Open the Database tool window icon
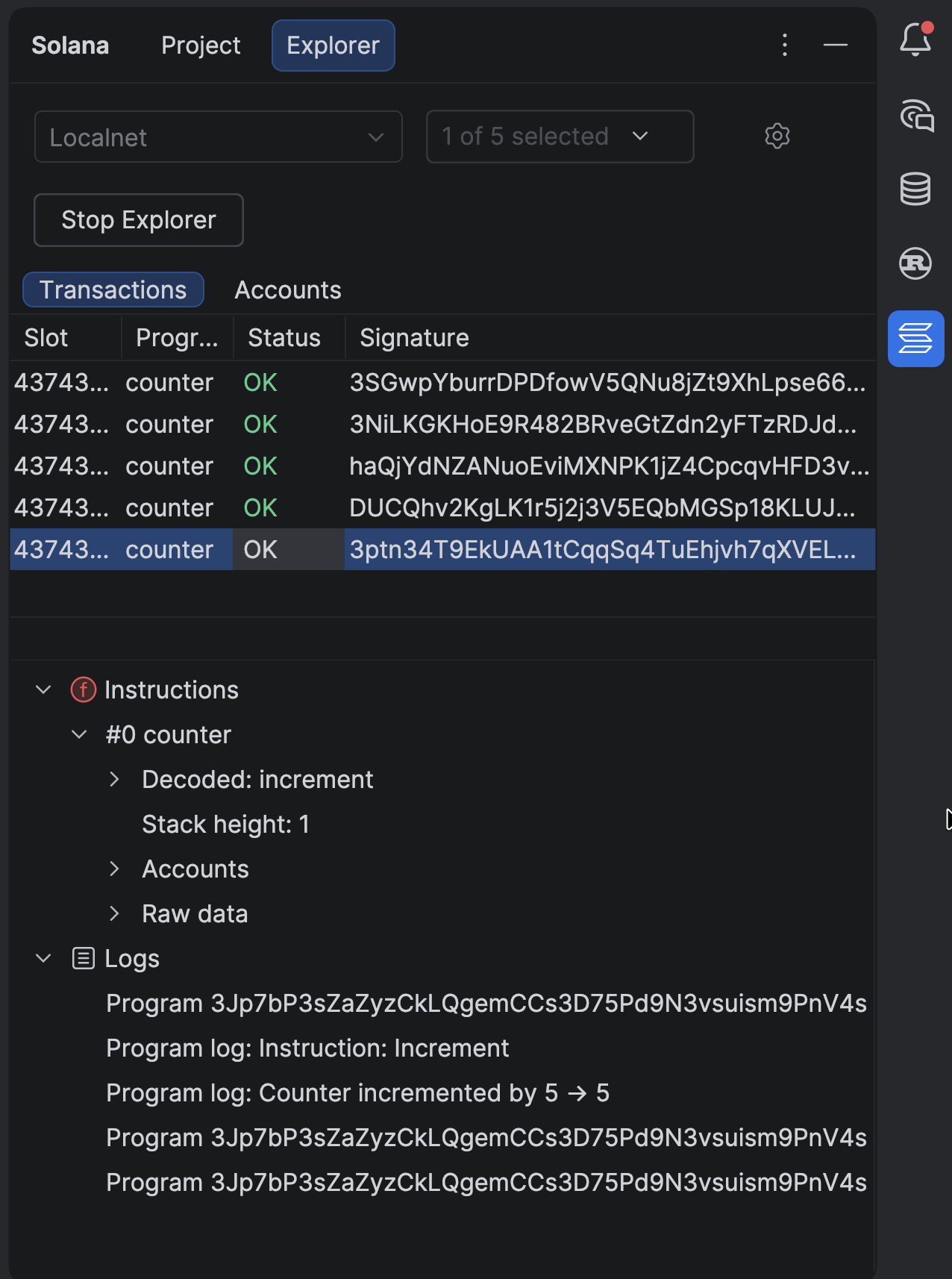Image resolution: width=952 pixels, height=1279 pixels. click(x=915, y=189)
